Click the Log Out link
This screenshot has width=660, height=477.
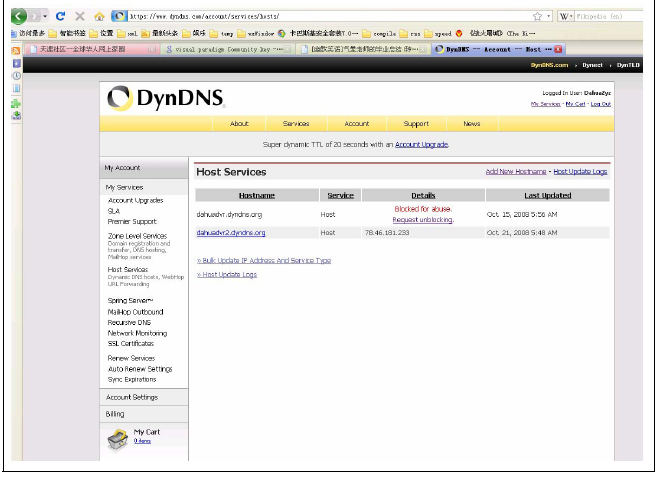(x=601, y=104)
